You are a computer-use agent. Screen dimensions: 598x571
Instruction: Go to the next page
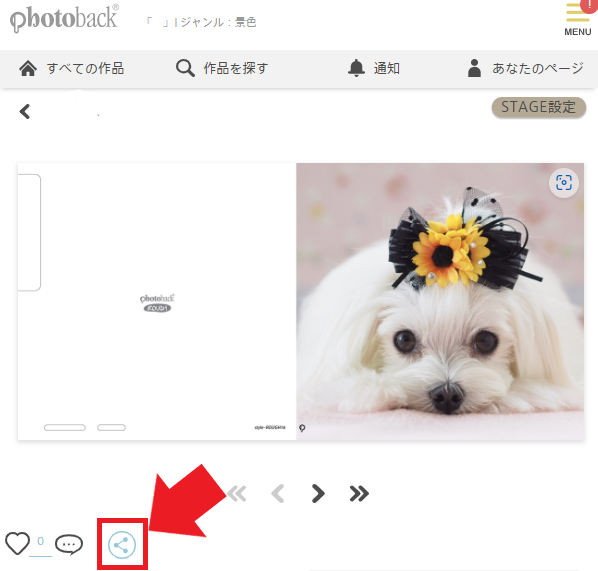[318, 494]
